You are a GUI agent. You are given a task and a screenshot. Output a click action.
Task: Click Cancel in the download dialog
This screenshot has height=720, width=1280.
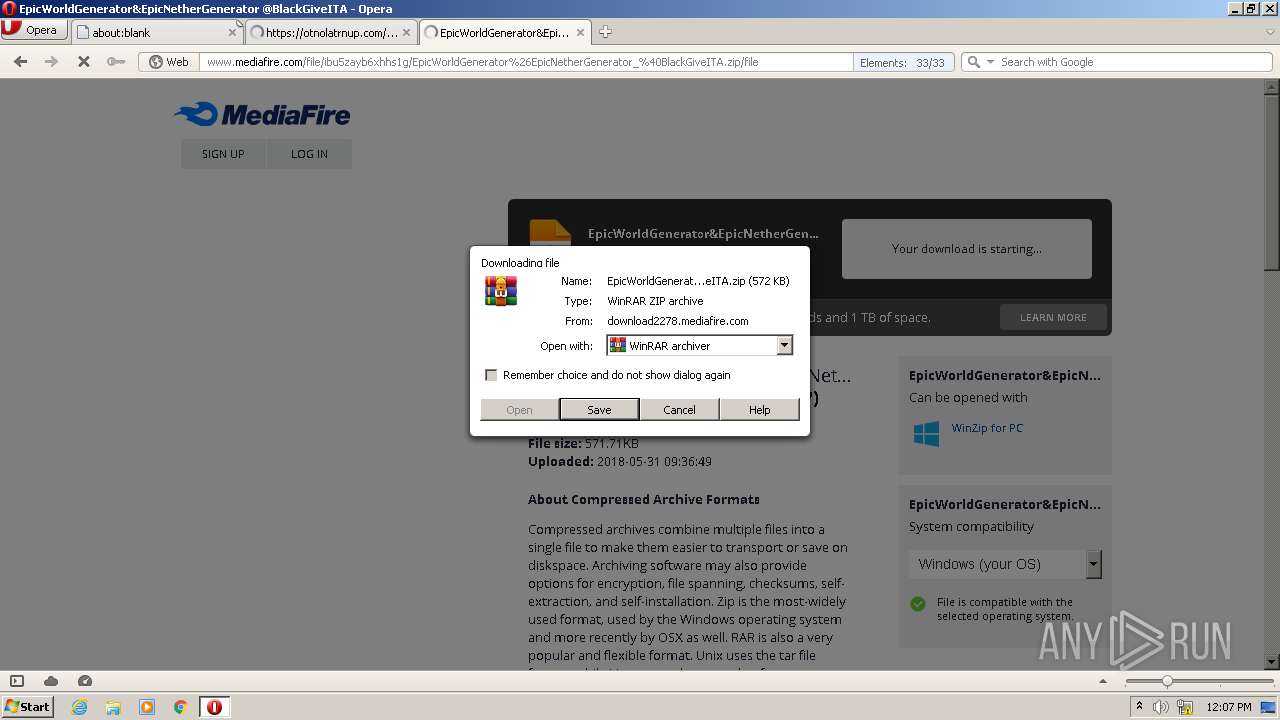point(679,409)
